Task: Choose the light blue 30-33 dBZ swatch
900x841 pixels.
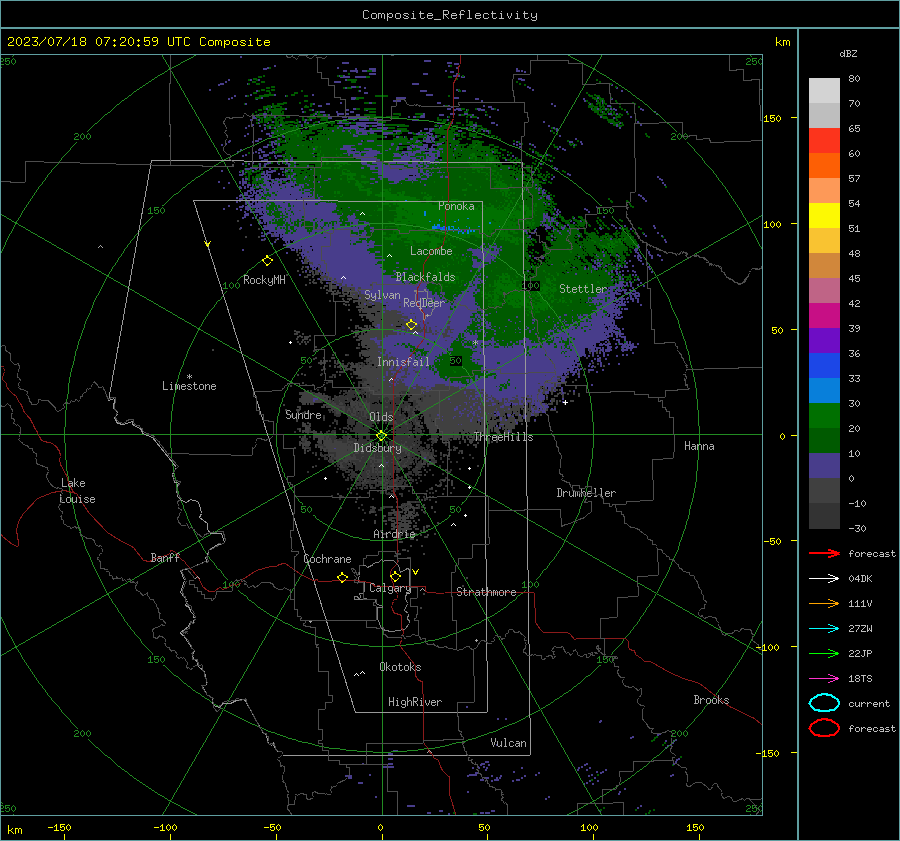Action: 824,390
